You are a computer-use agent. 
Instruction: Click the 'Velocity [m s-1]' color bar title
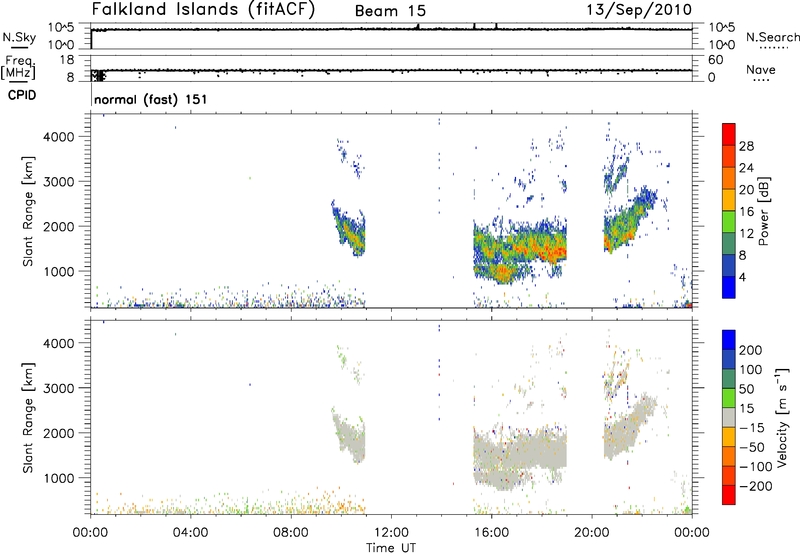(782, 417)
